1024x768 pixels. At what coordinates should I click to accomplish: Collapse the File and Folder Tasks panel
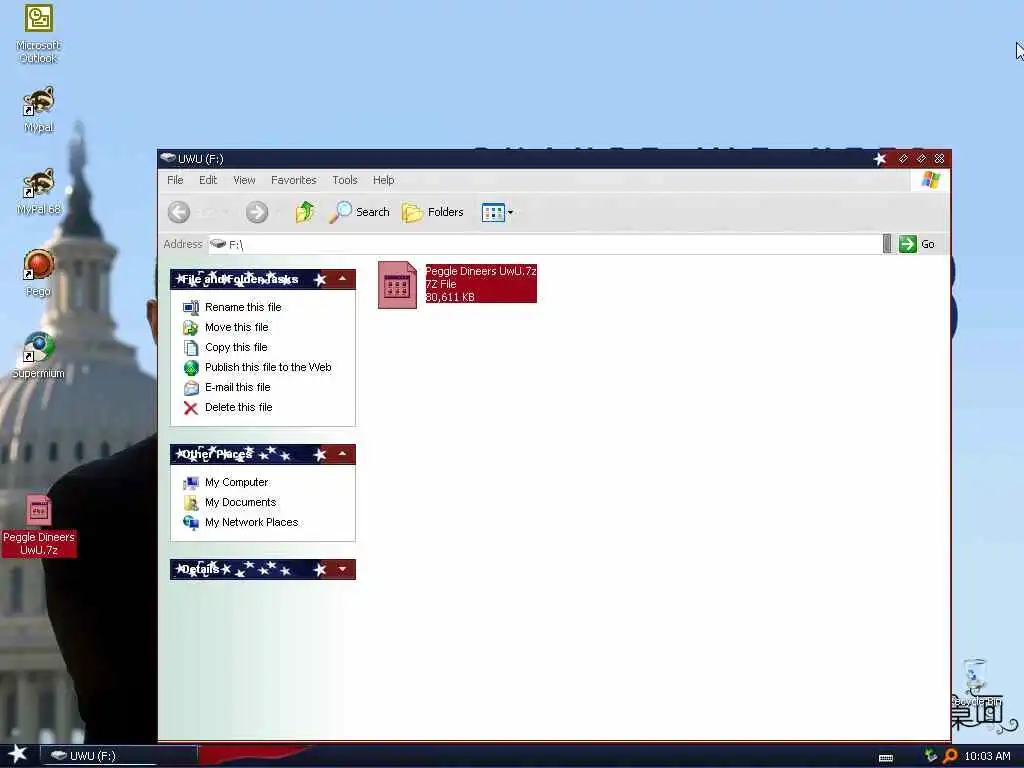pyautogui.click(x=342, y=279)
